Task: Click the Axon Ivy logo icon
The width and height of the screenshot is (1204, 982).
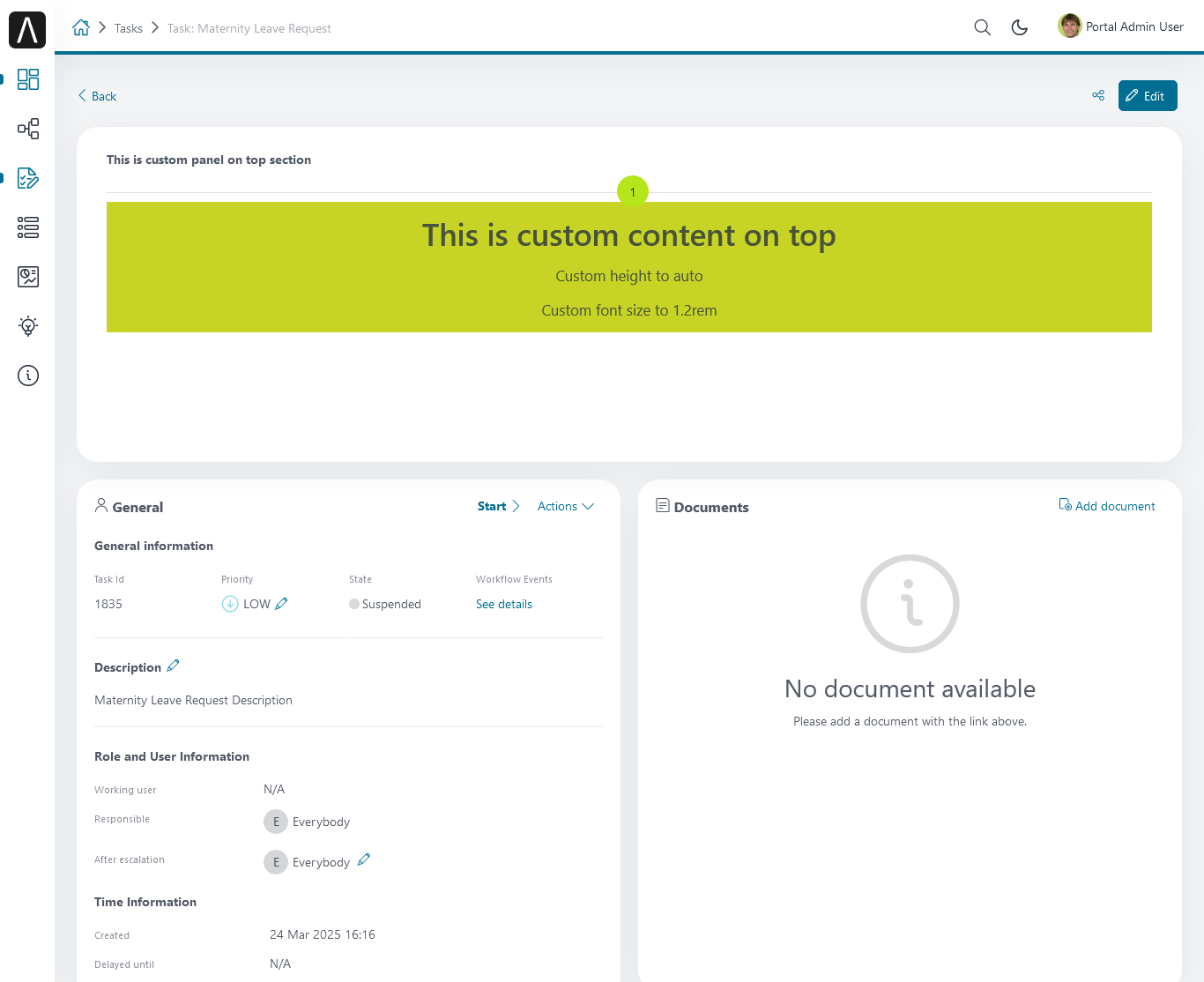Action: point(27,30)
